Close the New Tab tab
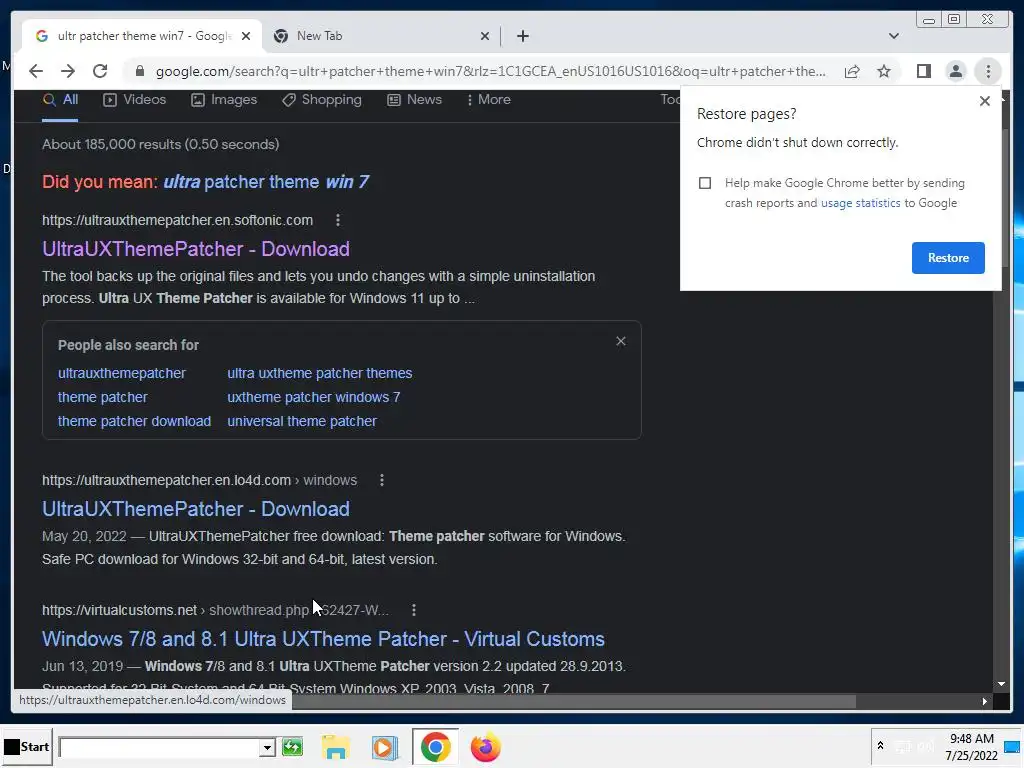 [485, 36]
